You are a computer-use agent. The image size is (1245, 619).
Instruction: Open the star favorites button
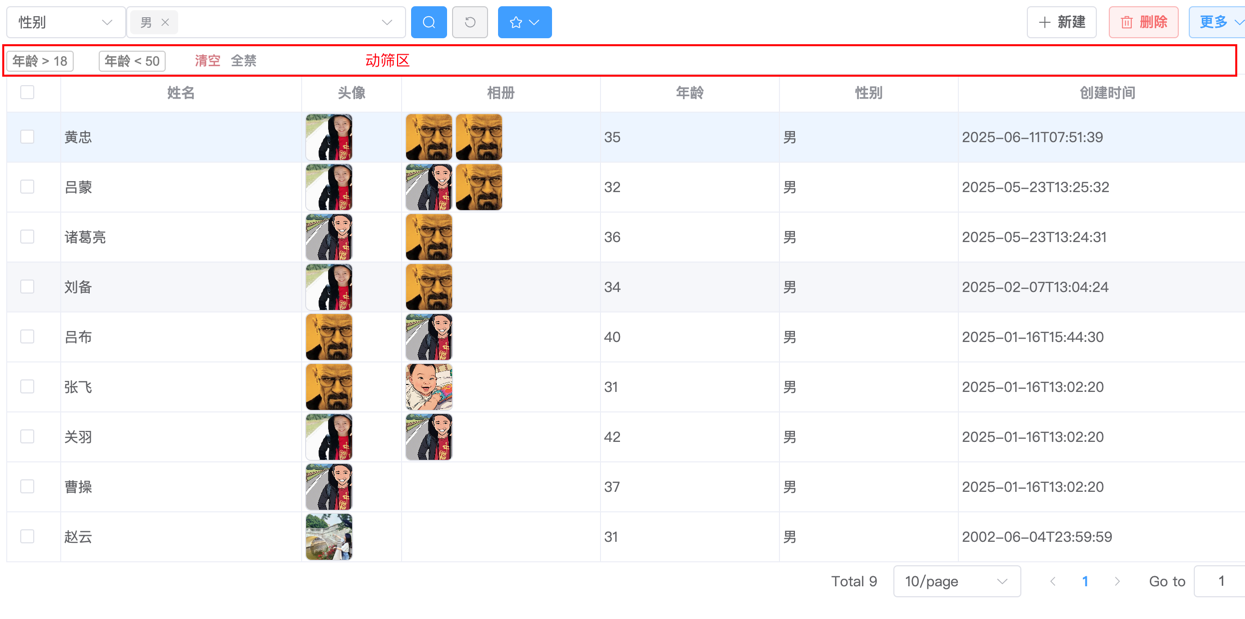point(524,22)
